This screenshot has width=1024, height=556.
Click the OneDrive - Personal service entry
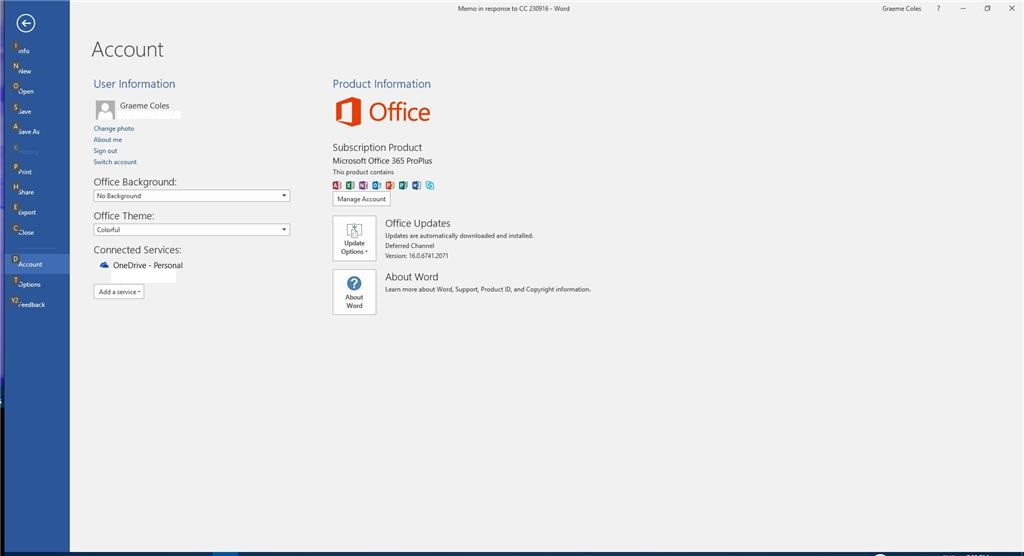click(148, 265)
